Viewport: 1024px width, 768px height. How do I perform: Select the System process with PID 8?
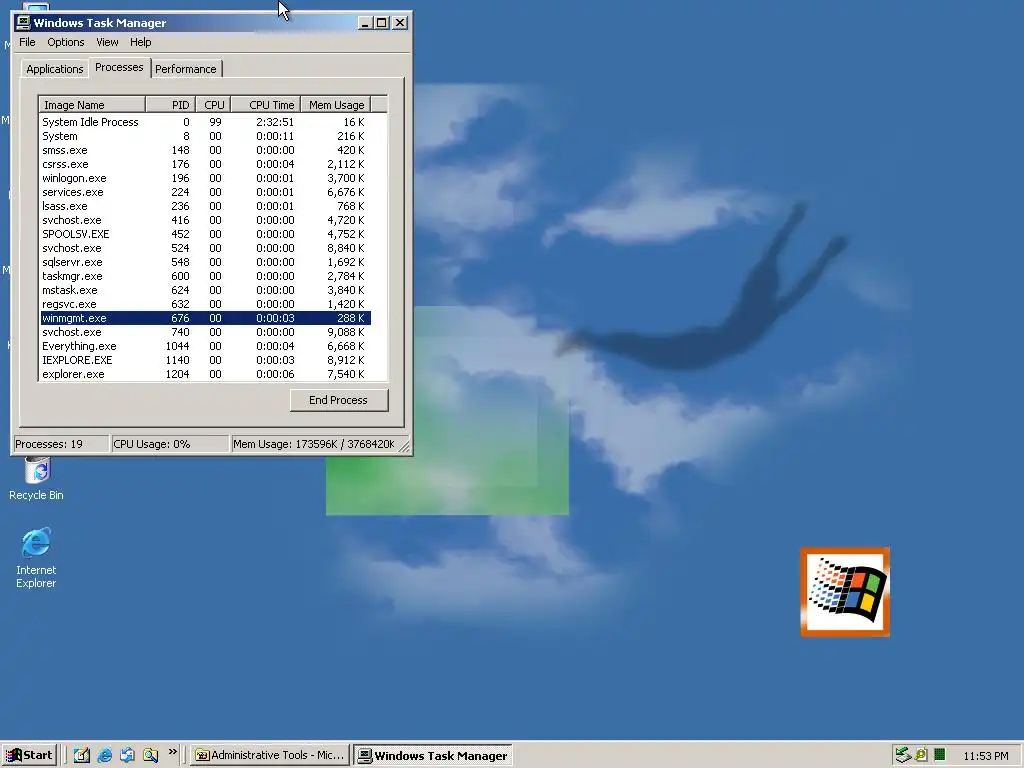pos(205,136)
